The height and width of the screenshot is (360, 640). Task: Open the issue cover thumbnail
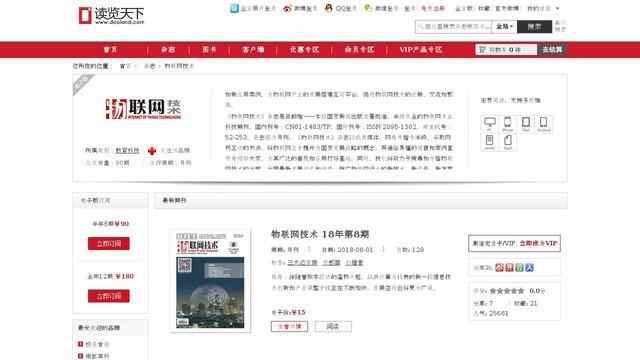(210, 280)
